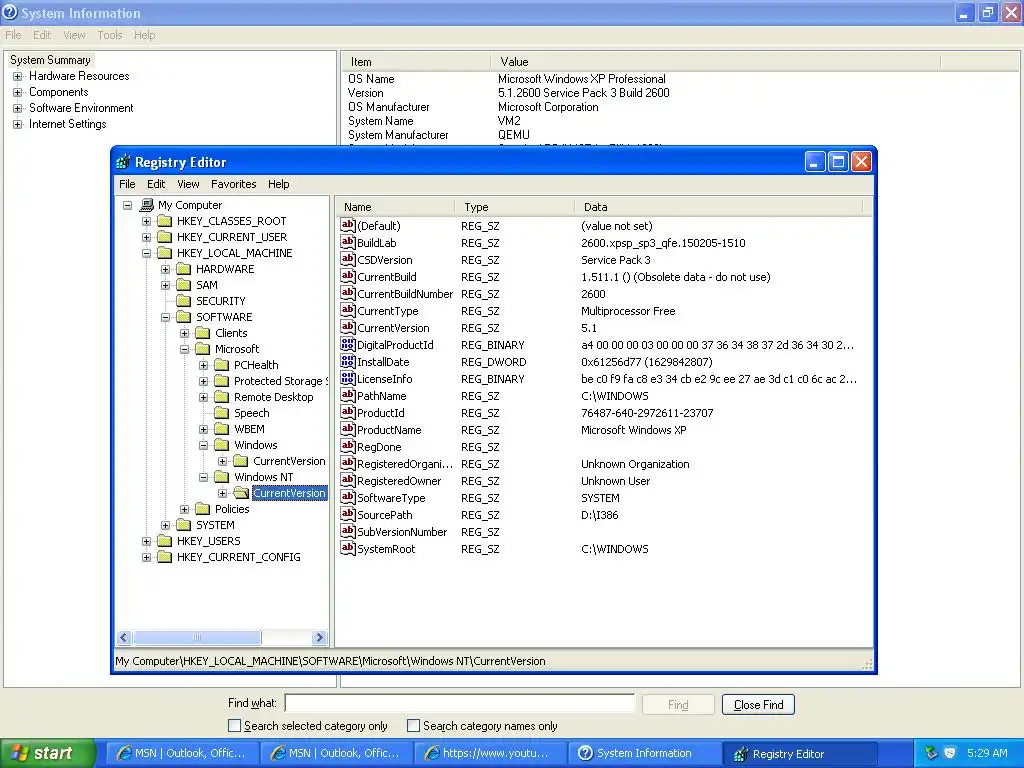Click the Find button
This screenshot has width=1024, height=768.
click(x=678, y=705)
